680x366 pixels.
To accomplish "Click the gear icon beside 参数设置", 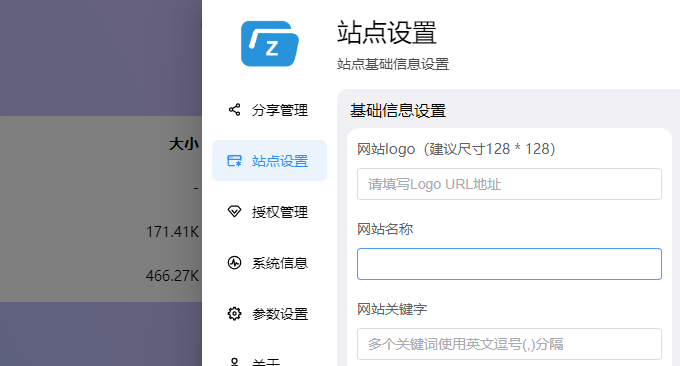I will [x=234, y=314].
